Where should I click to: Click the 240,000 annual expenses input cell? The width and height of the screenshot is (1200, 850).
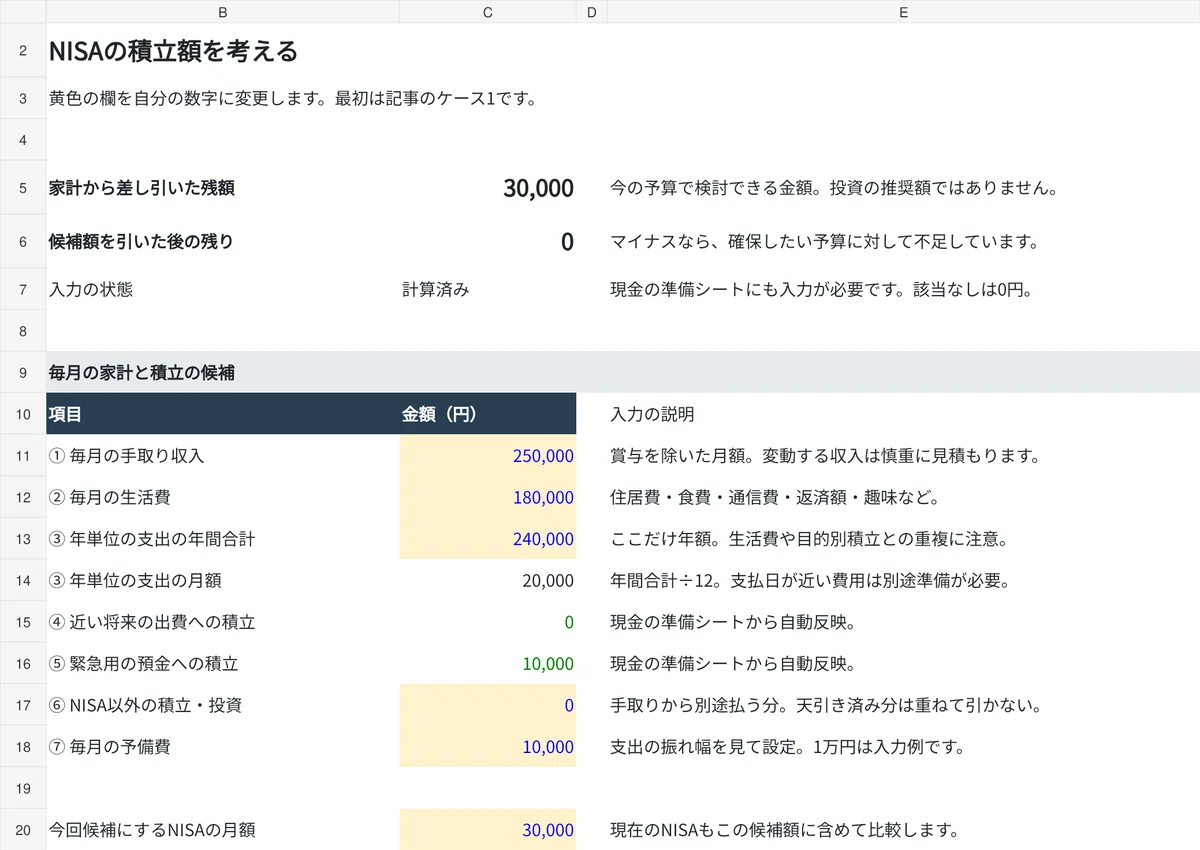tap(487, 539)
